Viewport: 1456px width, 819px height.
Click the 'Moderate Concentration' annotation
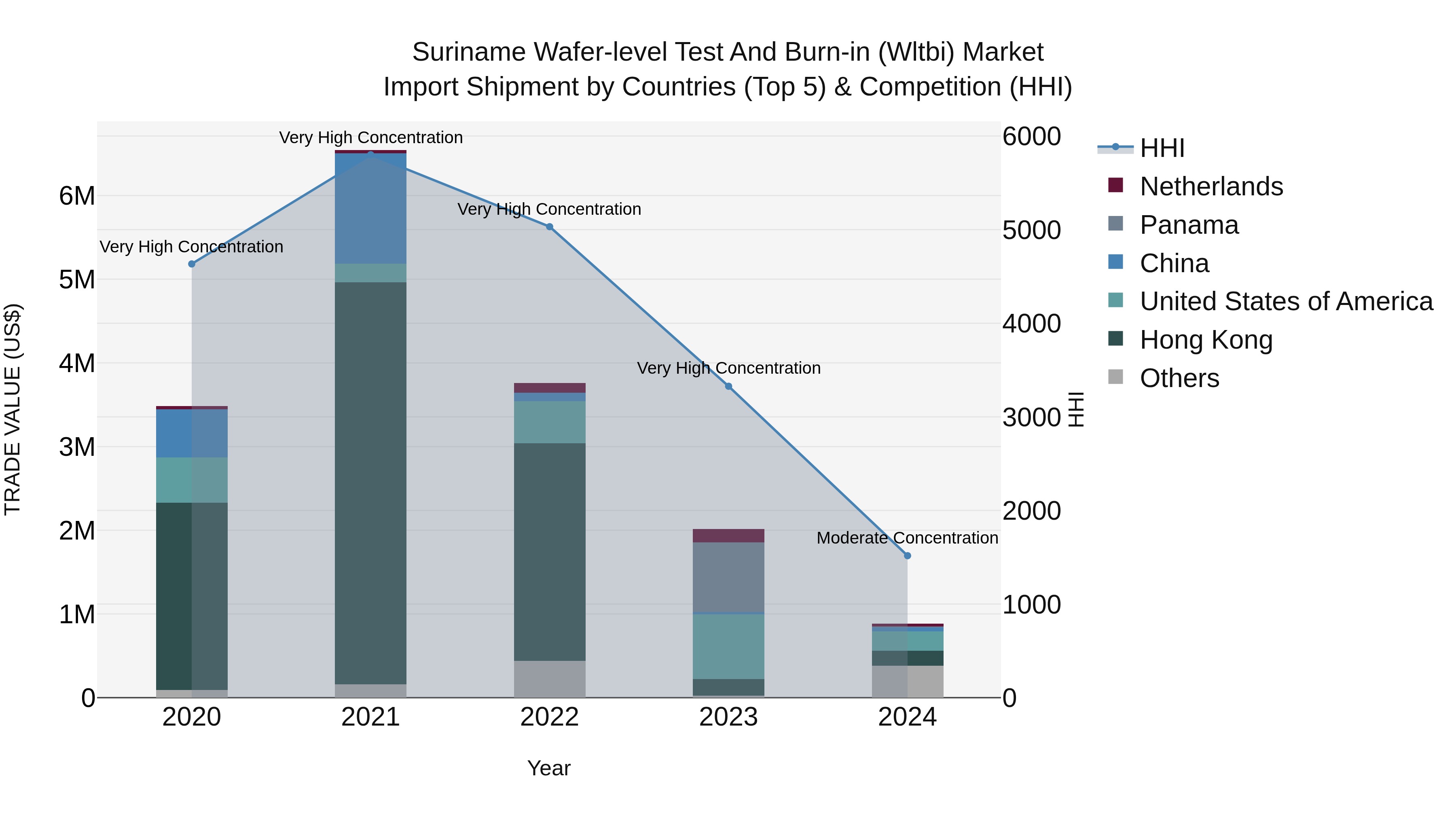click(x=908, y=538)
